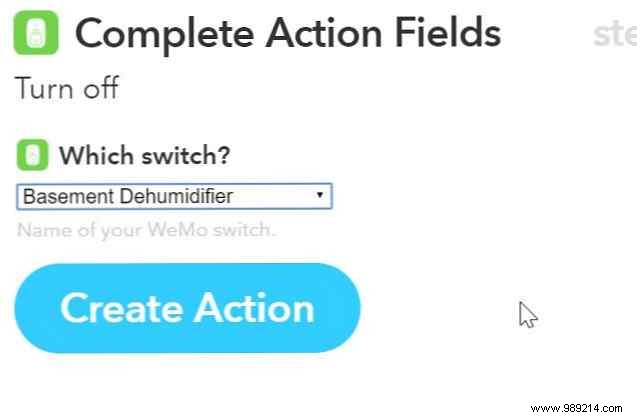Select the Basement Dehumidifier text in combo box
This screenshot has height=417, width=637.
click(x=128, y=196)
